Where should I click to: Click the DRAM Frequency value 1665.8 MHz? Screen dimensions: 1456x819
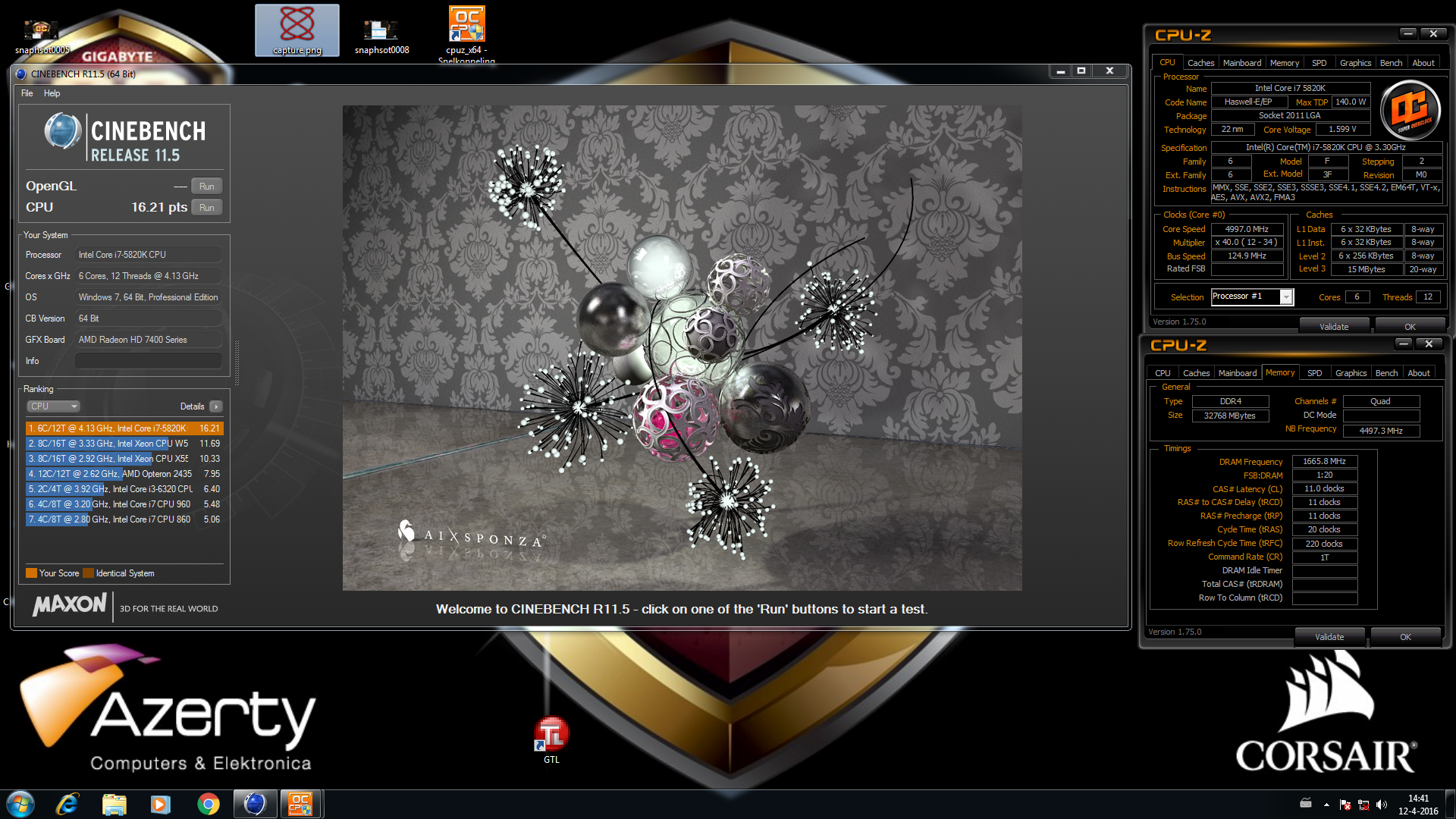point(1324,461)
